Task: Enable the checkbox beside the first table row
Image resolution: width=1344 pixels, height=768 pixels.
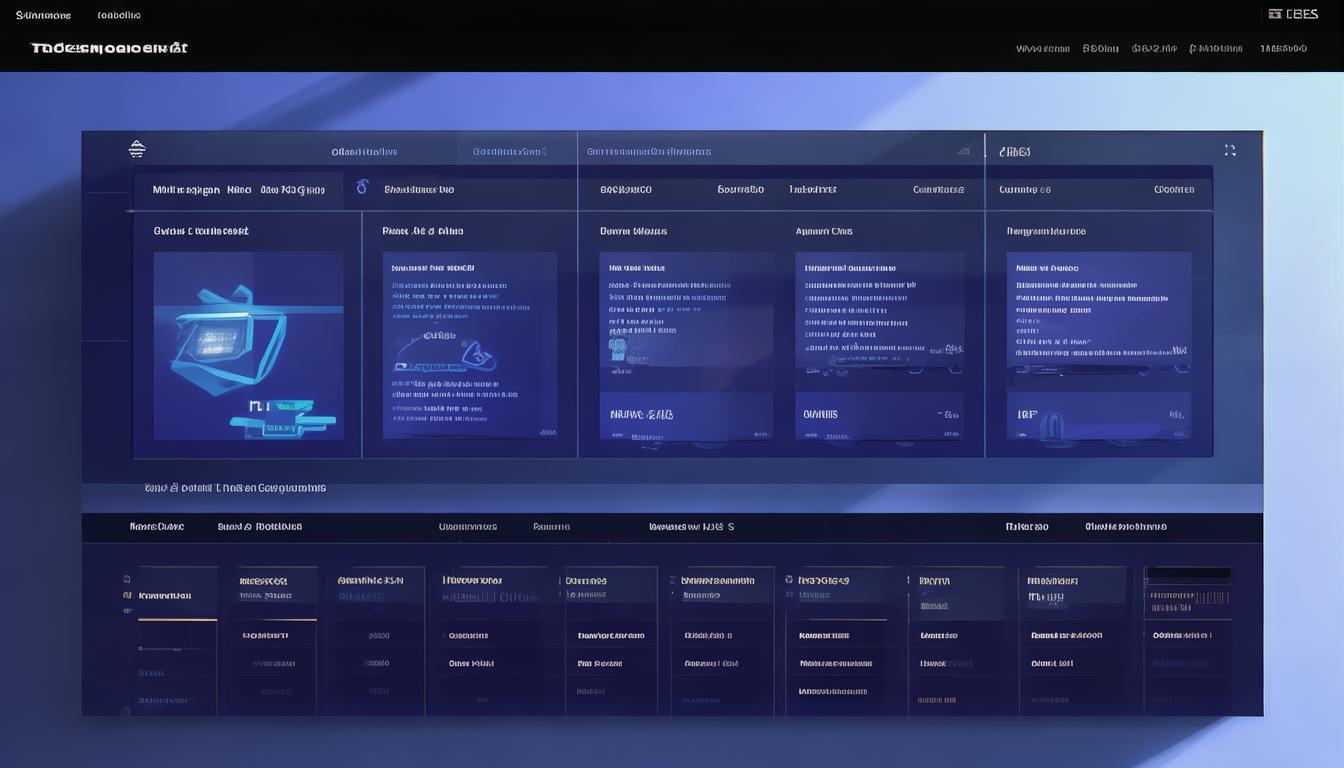Action: coord(124,578)
